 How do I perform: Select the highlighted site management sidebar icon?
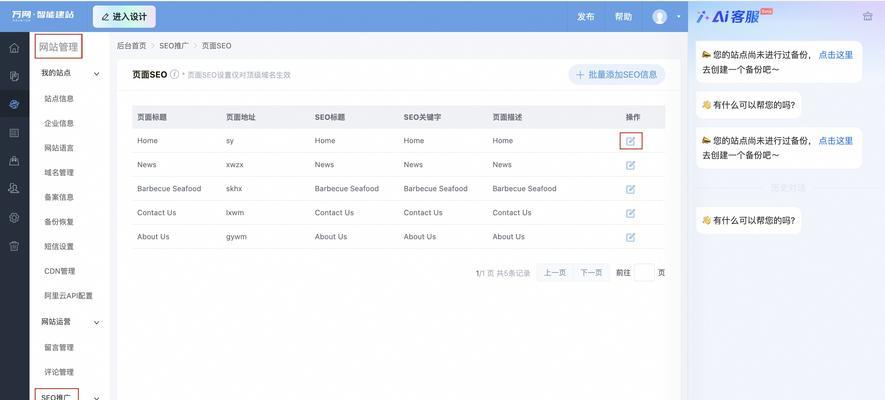pos(14,104)
